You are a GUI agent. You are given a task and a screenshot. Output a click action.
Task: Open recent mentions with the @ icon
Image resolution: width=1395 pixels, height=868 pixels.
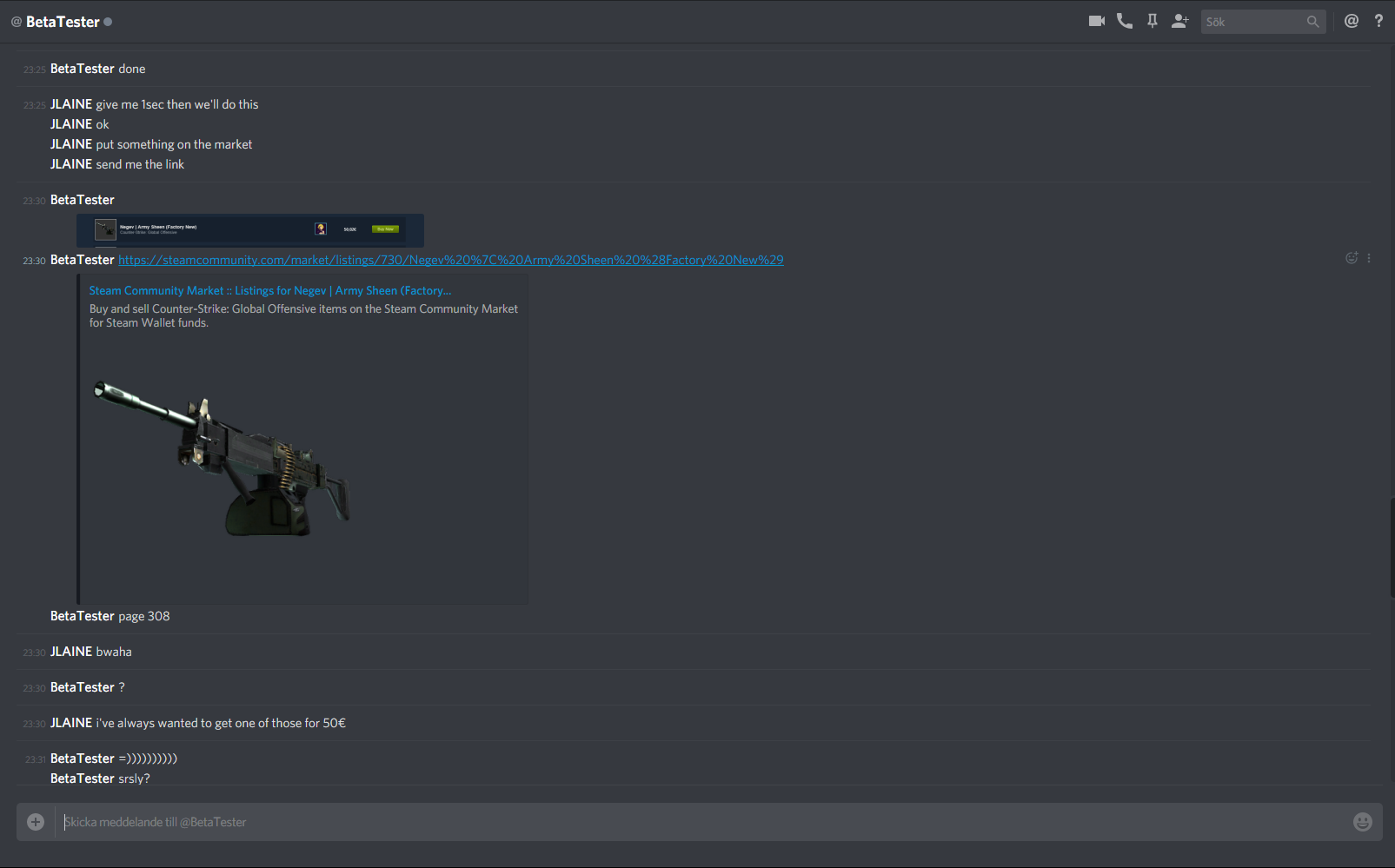[x=1351, y=21]
